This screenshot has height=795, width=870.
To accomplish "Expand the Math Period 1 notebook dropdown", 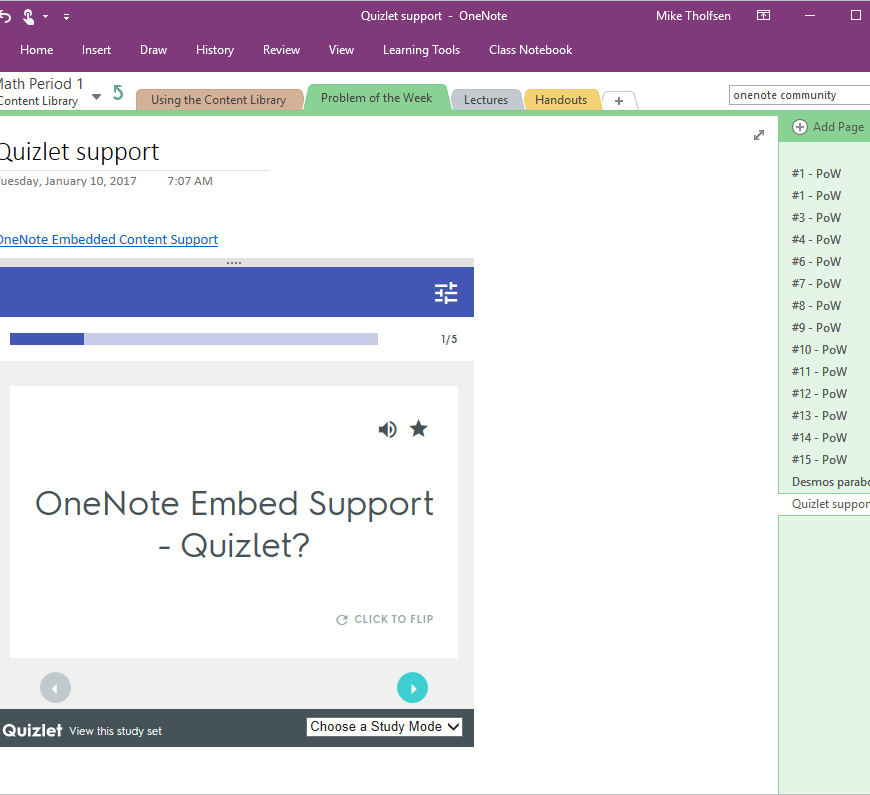I will (x=96, y=97).
